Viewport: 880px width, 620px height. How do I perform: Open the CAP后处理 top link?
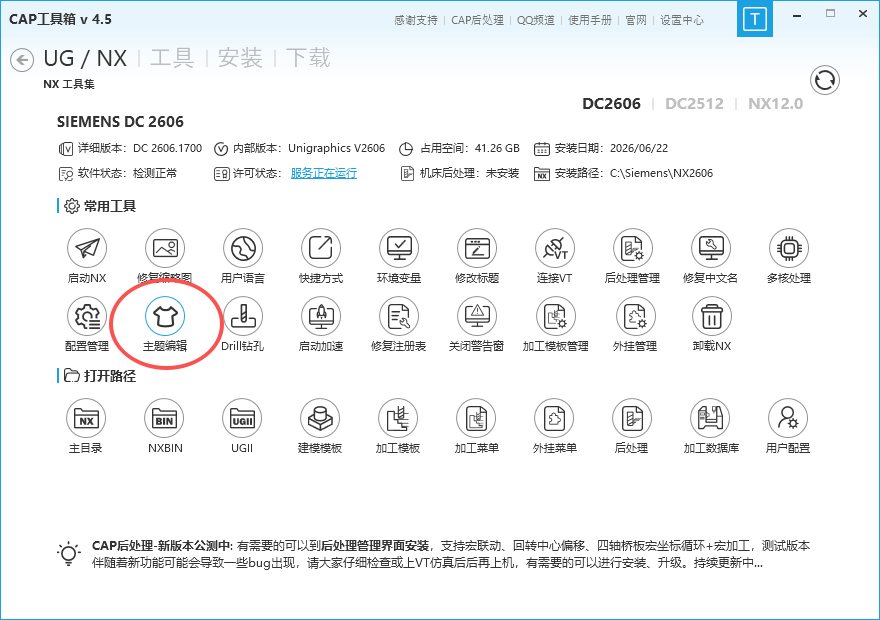pyautogui.click(x=478, y=20)
